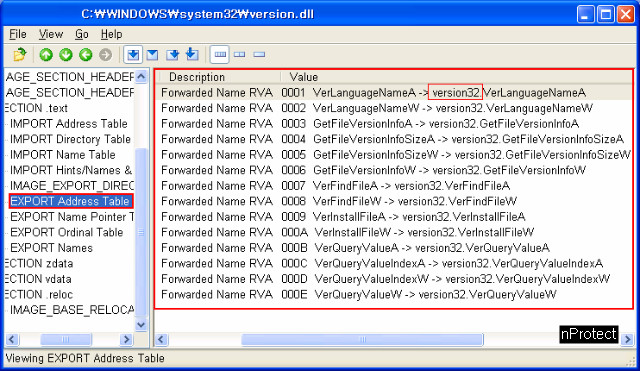Select row 0004 GetFileVersionInfoSizeA

(x=394, y=139)
